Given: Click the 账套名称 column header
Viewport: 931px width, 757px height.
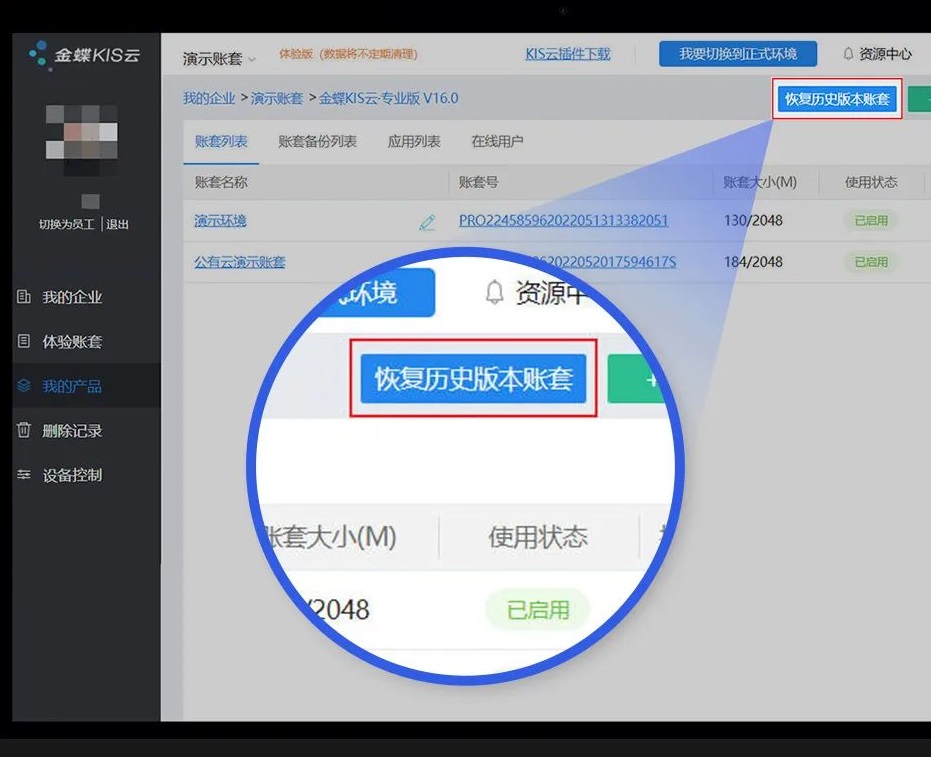Looking at the screenshot, I should 221,182.
